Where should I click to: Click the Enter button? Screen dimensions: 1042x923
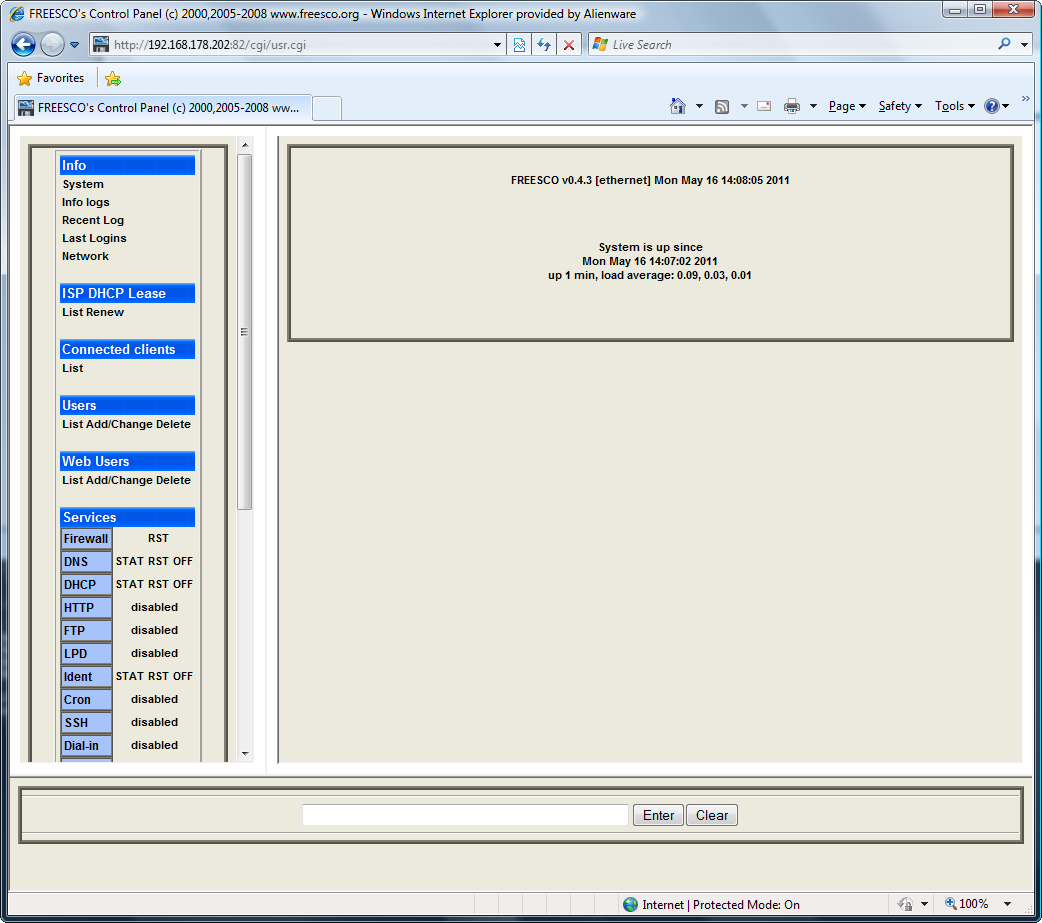(658, 815)
